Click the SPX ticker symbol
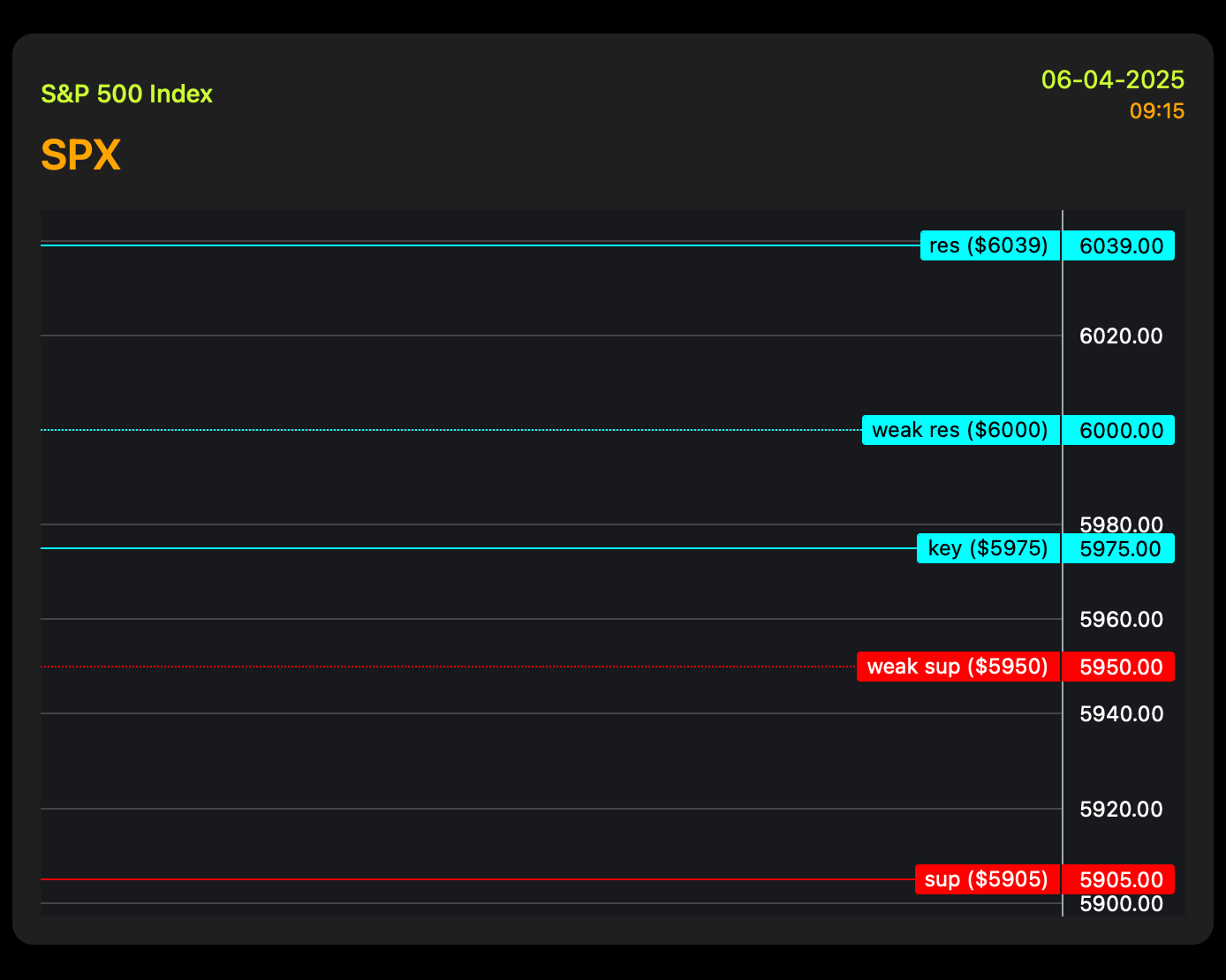1226x980 pixels. point(80,155)
